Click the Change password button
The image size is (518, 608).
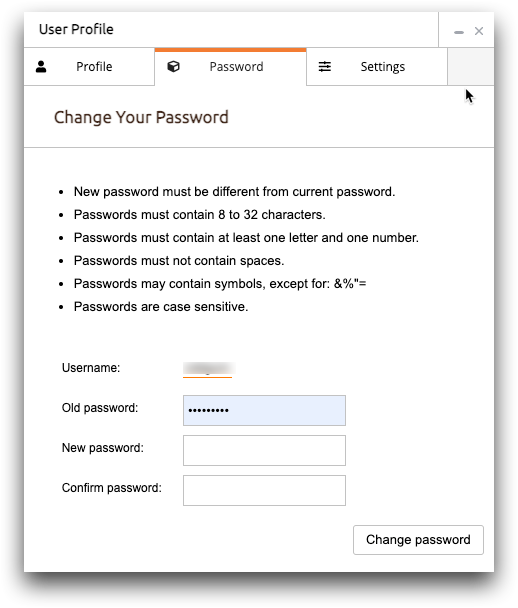coord(418,540)
